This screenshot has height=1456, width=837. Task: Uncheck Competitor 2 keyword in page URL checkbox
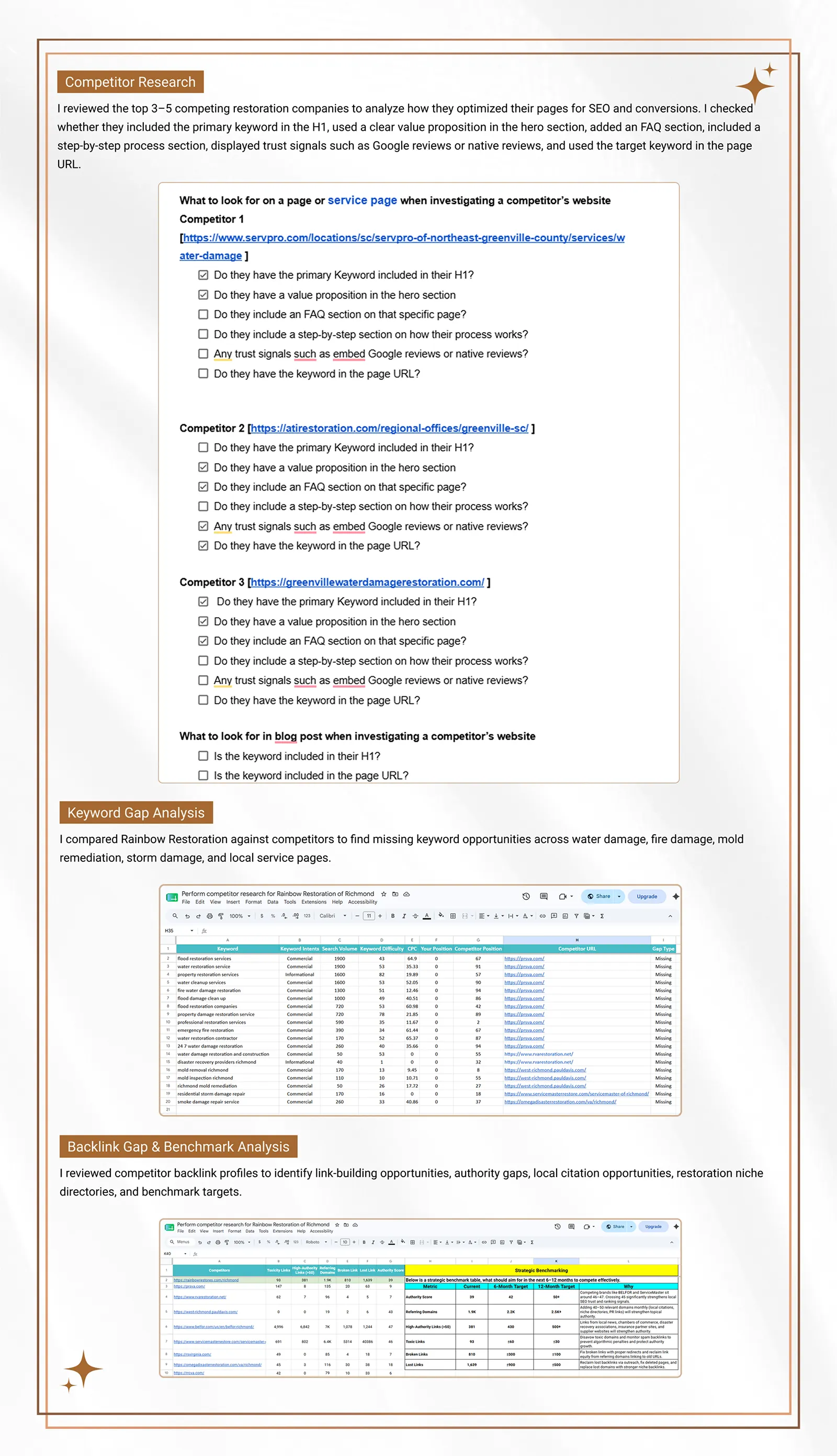[x=203, y=545]
